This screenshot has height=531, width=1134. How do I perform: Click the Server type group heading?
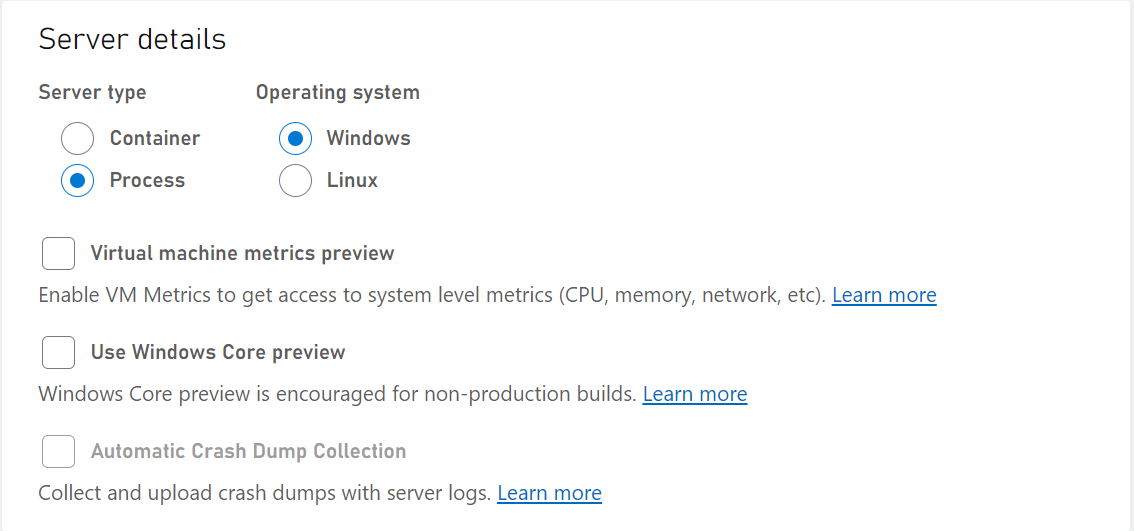tap(93, 93)
